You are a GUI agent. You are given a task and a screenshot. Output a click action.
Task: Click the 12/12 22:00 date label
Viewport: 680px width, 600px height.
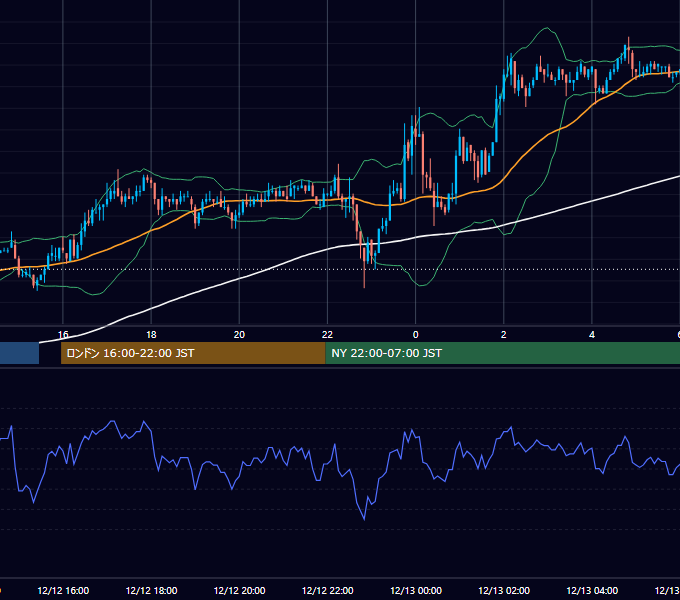pyautogui.click(x=327, y=590)
